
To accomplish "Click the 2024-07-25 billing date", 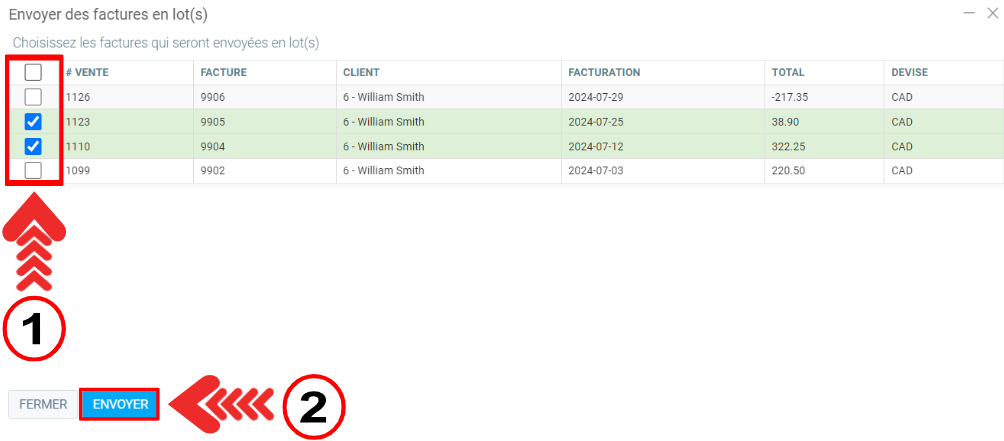I will [x=594, y=121].
